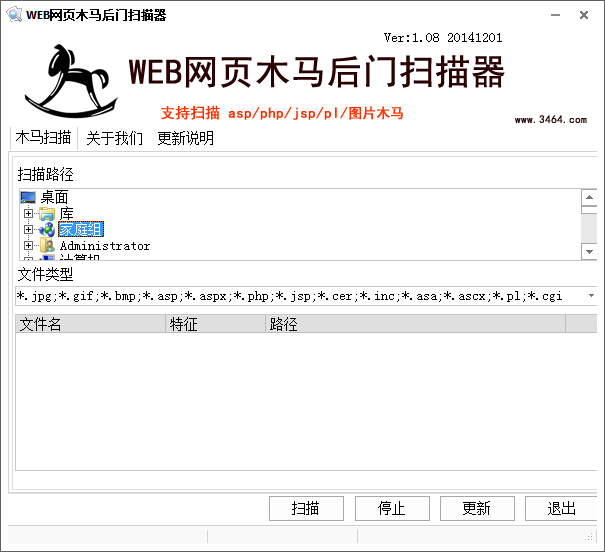Click the 退出 exit button
Image resolution: width=605 pixels, height=552 pixels.
tap(561, 508)
